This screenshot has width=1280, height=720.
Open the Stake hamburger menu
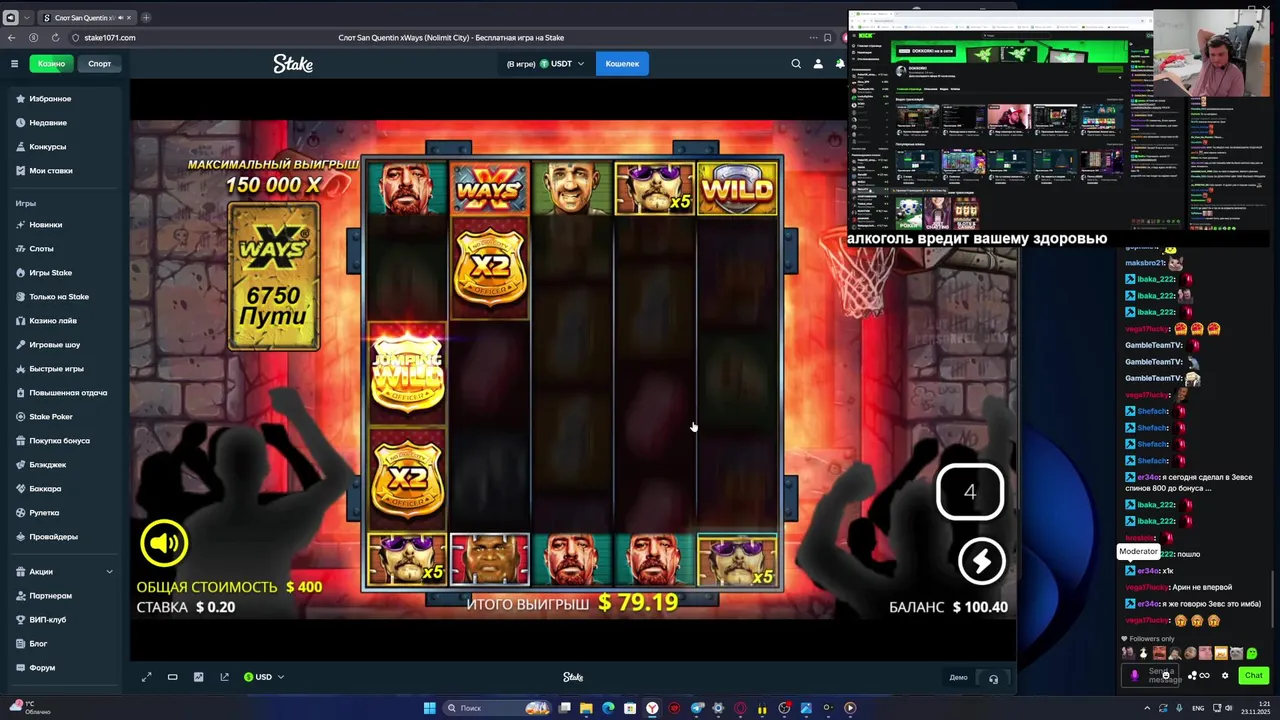pos(14,64)
